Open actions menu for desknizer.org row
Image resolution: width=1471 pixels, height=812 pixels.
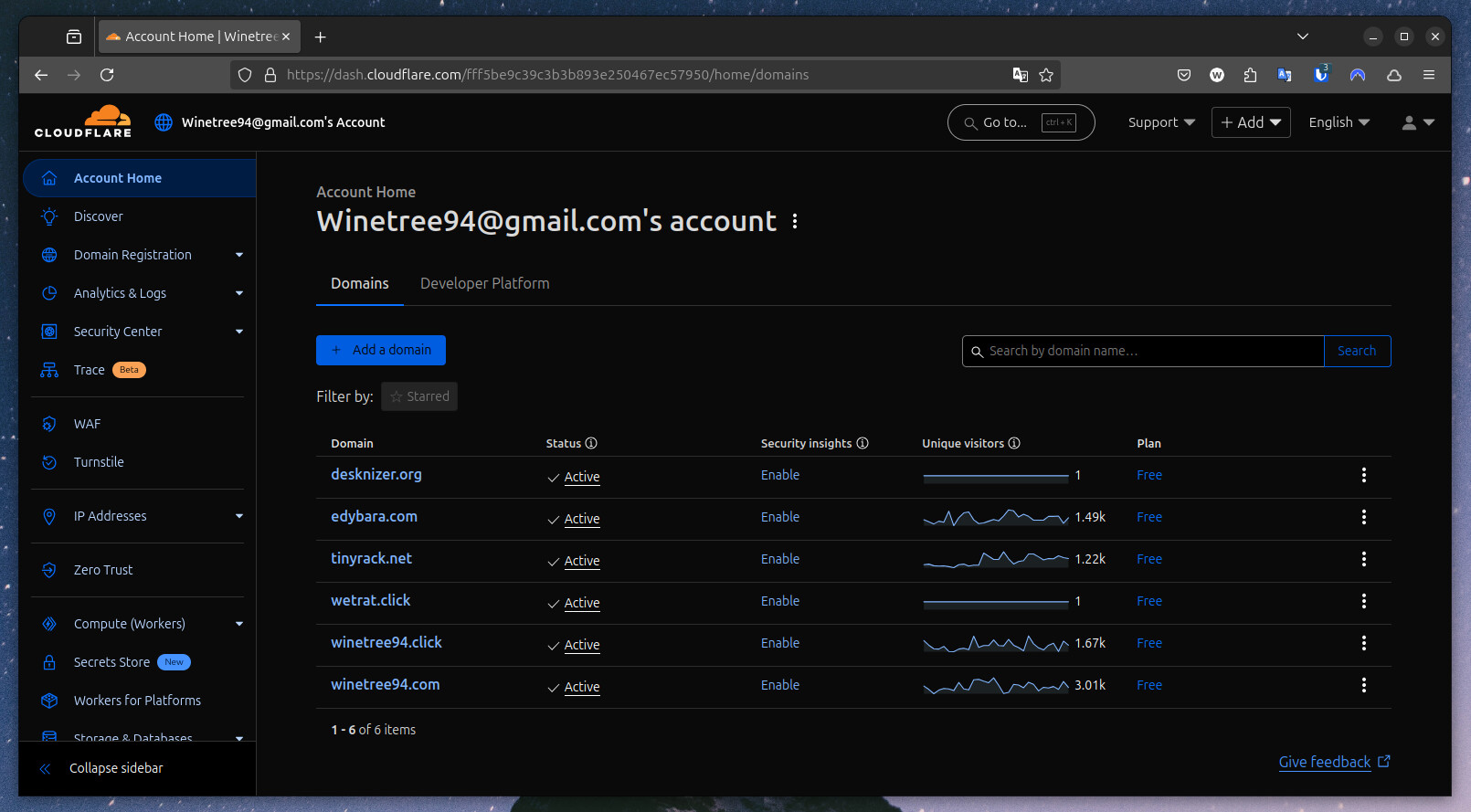tap(1364, 475)
